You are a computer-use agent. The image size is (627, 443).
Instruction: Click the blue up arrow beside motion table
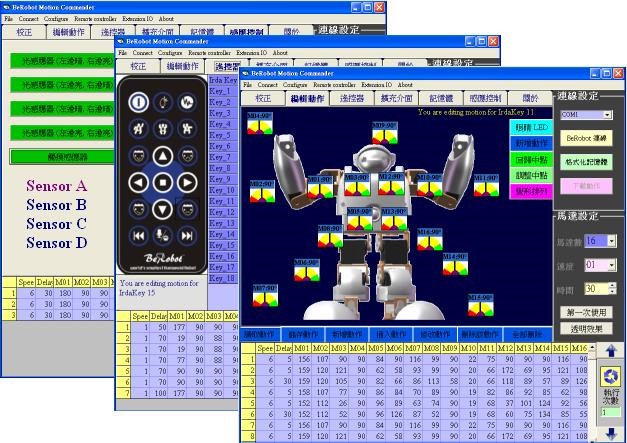[611, 351]
